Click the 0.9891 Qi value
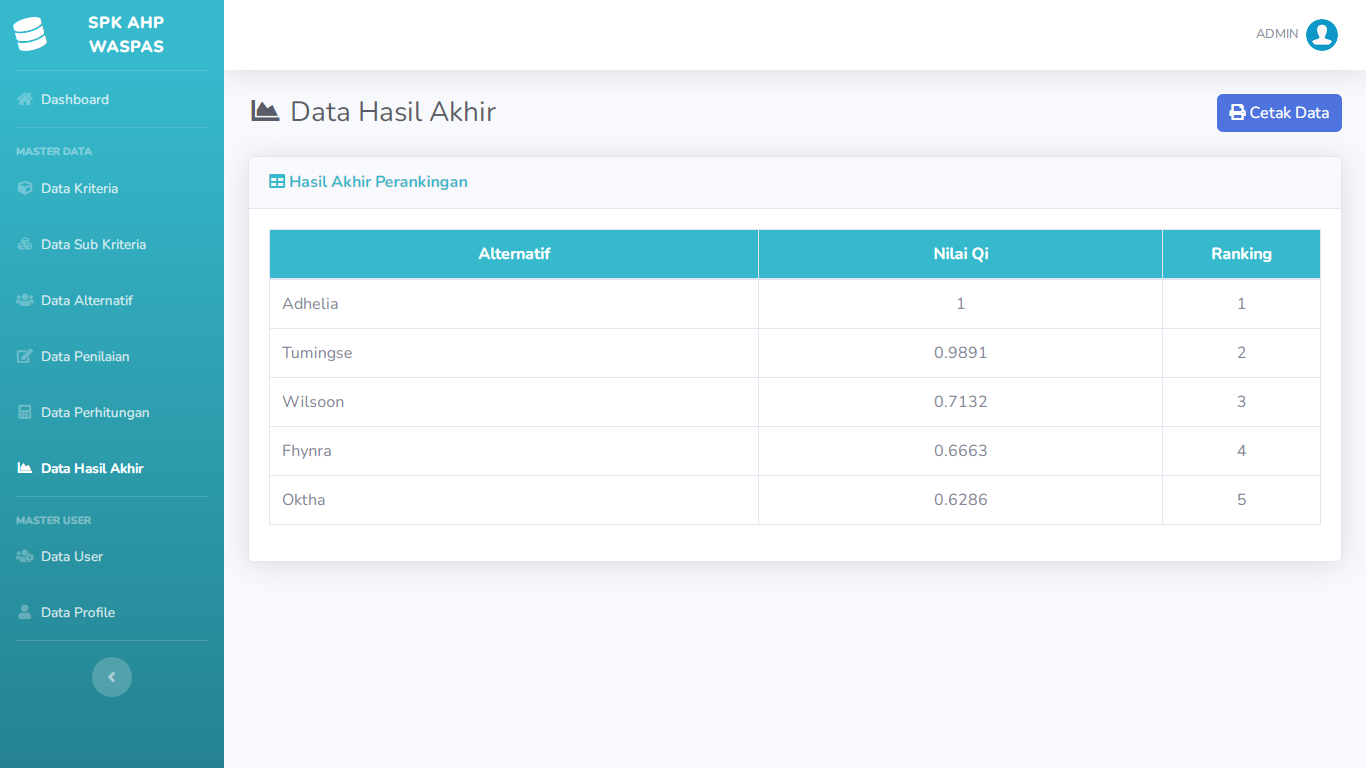 [x=960, y=353]
